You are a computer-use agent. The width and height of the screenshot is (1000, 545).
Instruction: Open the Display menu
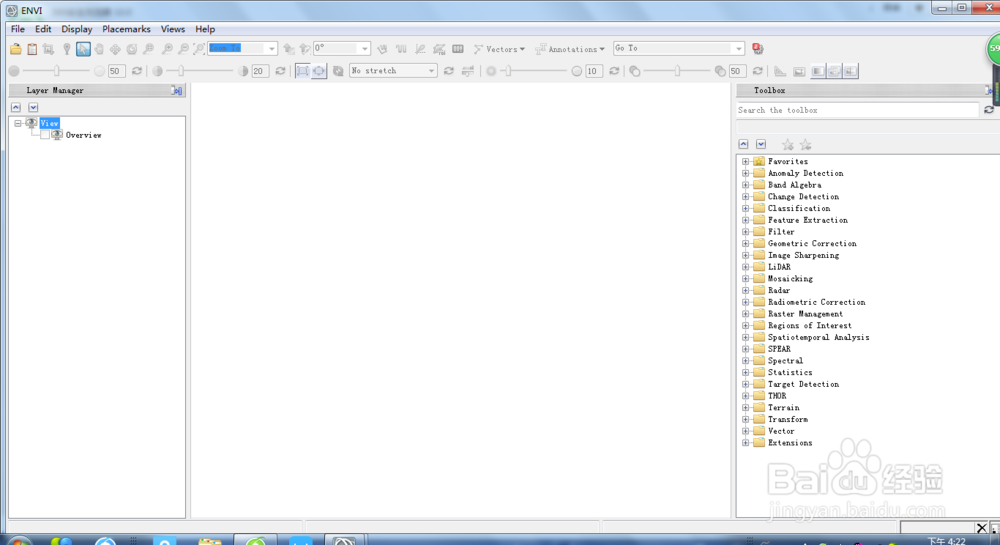[x=77, y=29]
